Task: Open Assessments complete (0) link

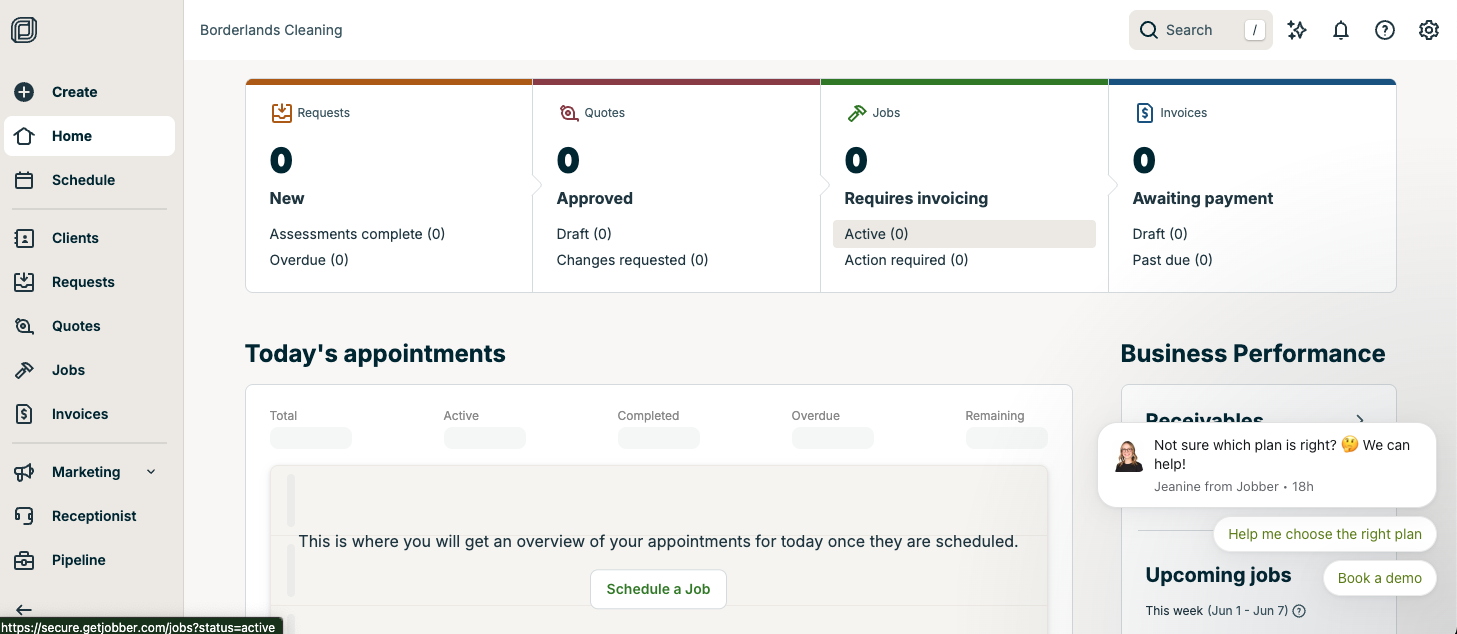Action: click(x=357, y=234)
